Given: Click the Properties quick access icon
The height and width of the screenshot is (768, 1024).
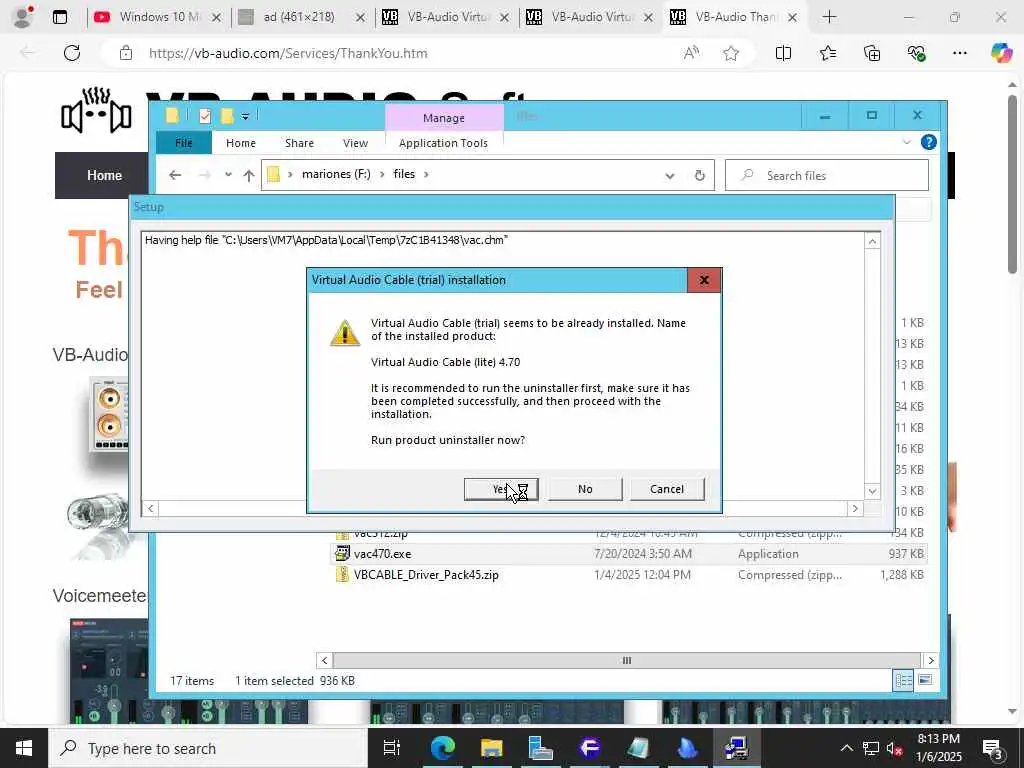Looking at the screenshot, I should [205, 116].
